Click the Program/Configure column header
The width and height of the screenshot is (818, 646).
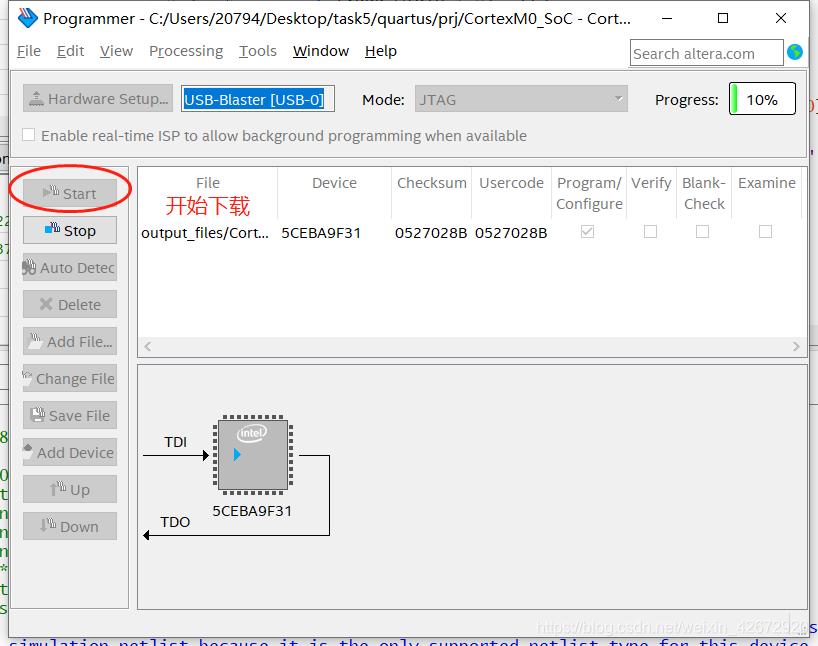coord(589,193)
